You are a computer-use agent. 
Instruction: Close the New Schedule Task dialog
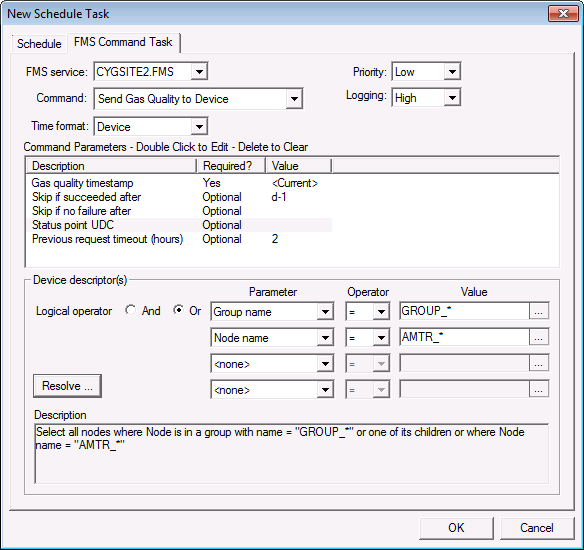564,14
